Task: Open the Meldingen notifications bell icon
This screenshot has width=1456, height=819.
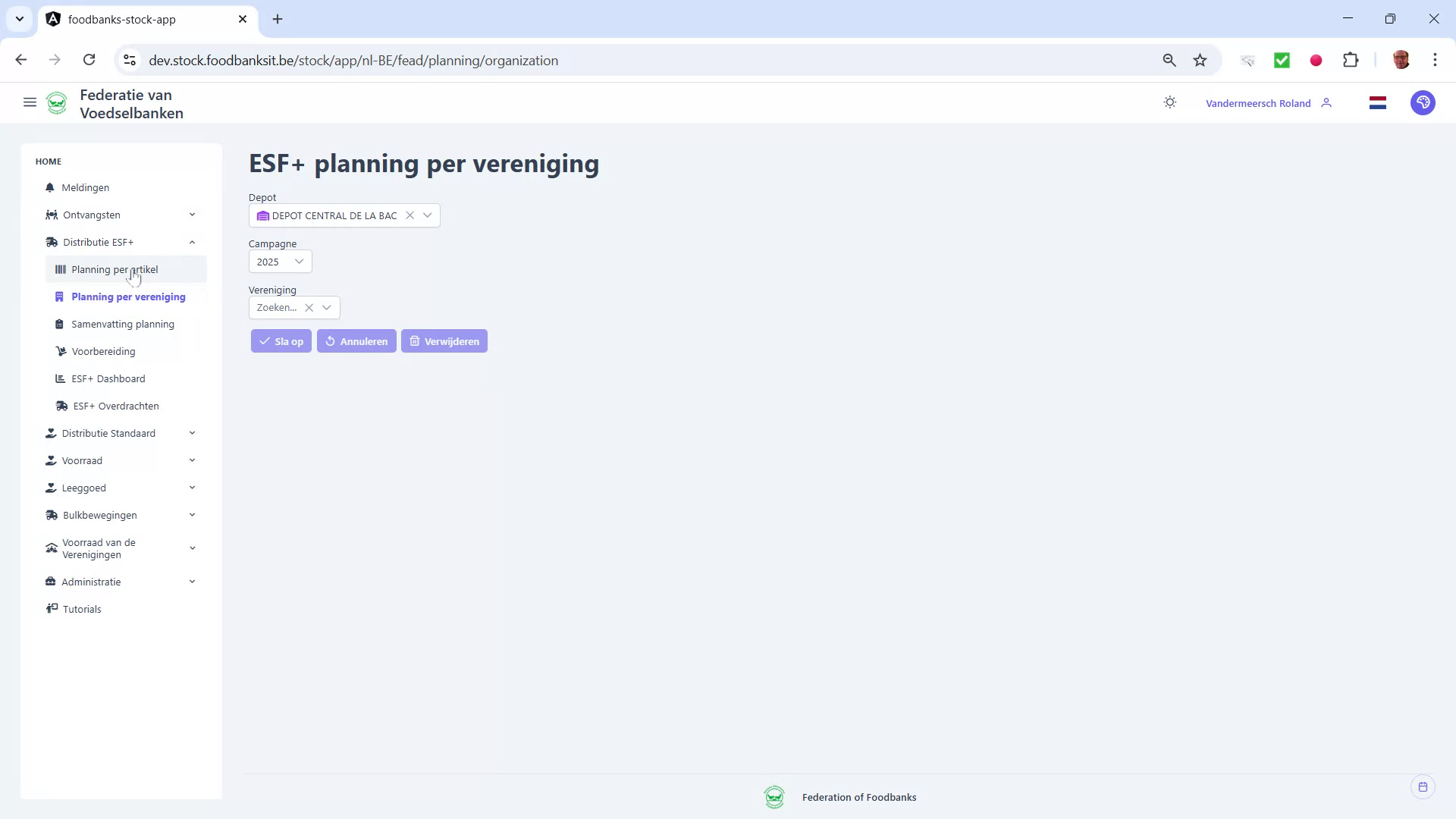Action: [49, 187]
